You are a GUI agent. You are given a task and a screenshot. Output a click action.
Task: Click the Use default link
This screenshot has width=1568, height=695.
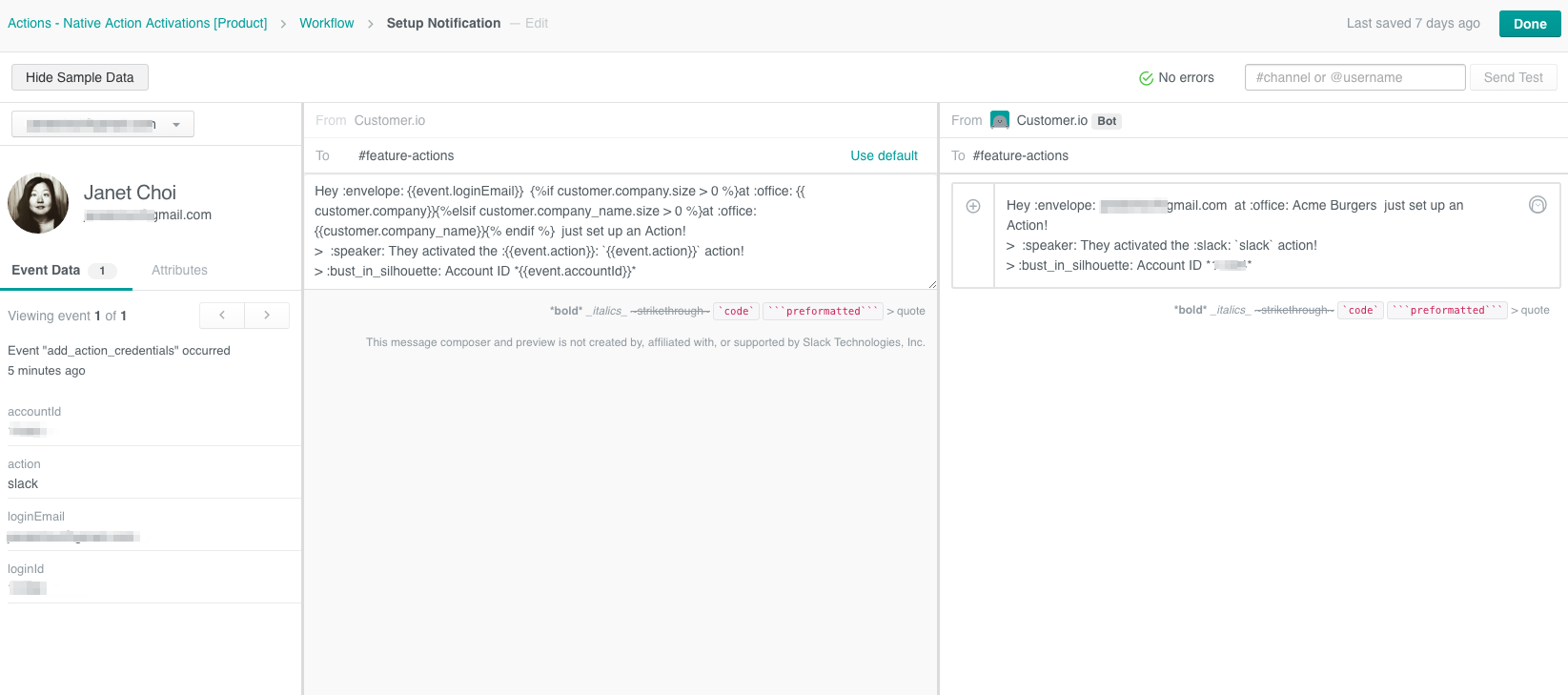[x=884, y=155]
